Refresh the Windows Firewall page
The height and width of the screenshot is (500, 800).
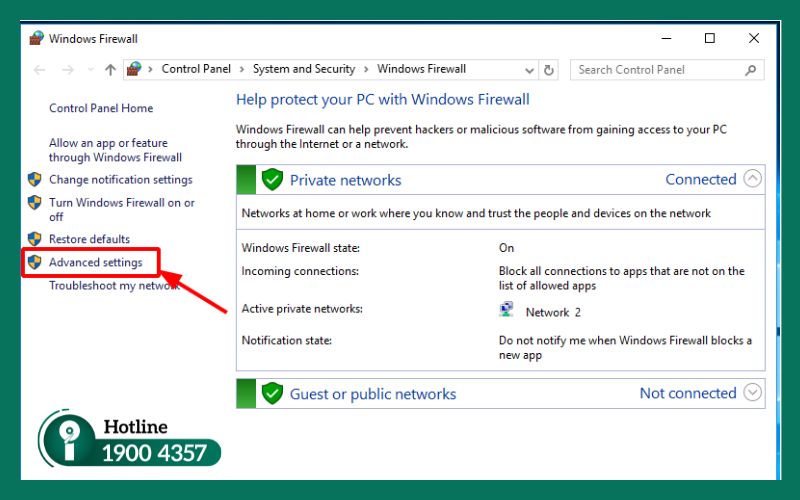tap(548, 70)
